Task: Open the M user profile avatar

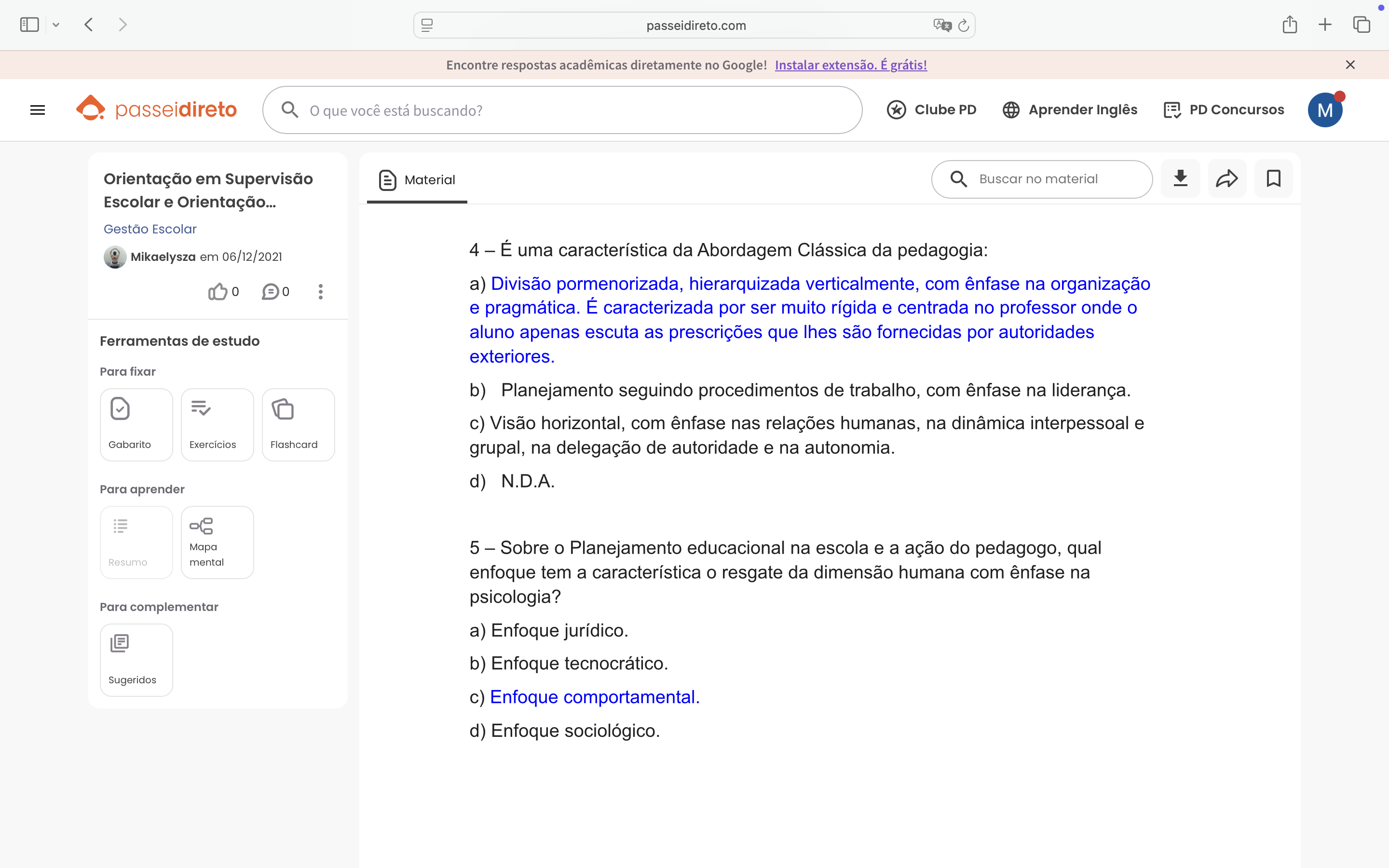Action: pos(1325,109)
